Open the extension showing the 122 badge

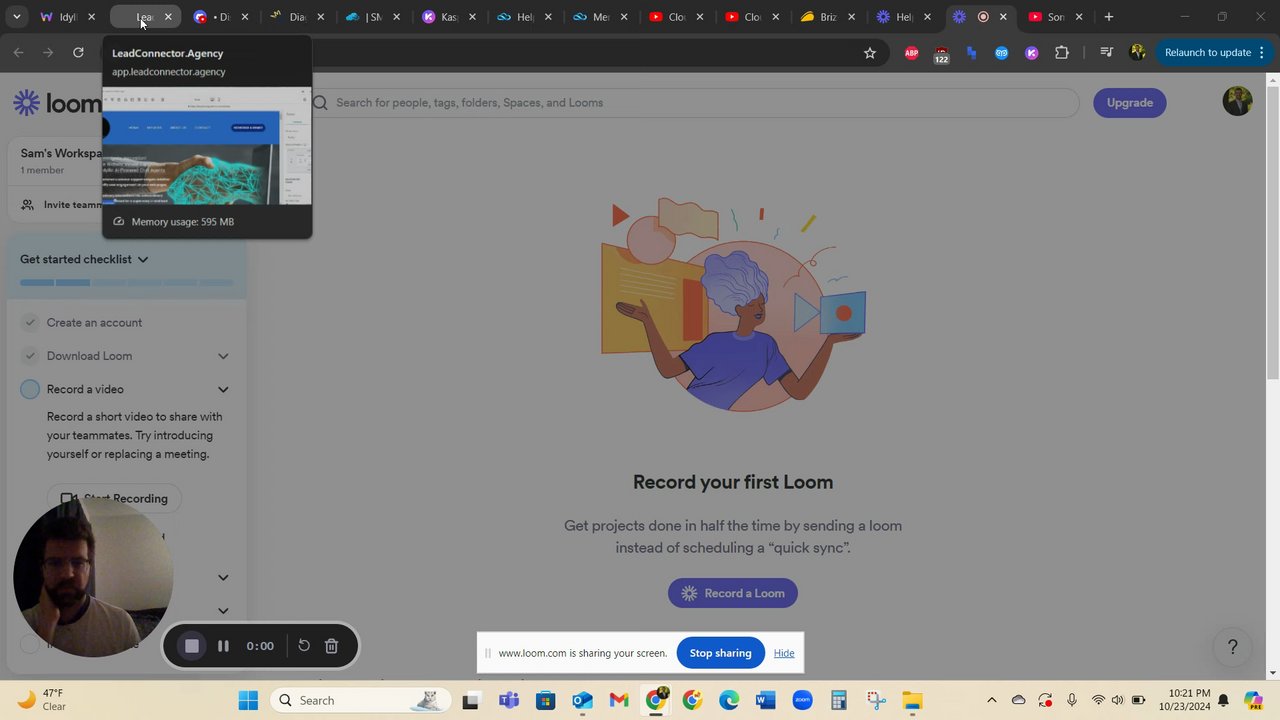click(941, 54)
